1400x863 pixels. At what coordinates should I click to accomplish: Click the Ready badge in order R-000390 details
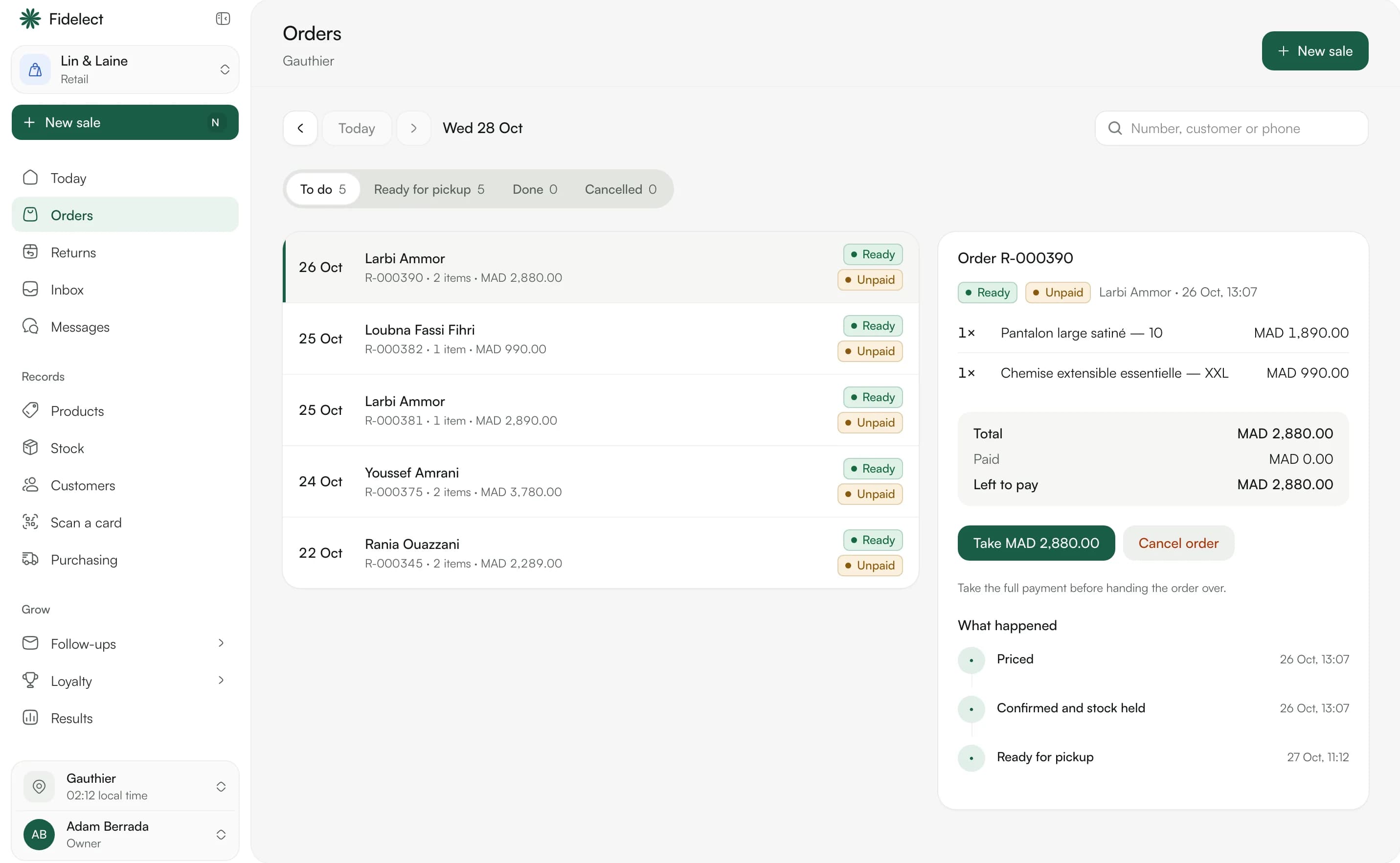987,292
